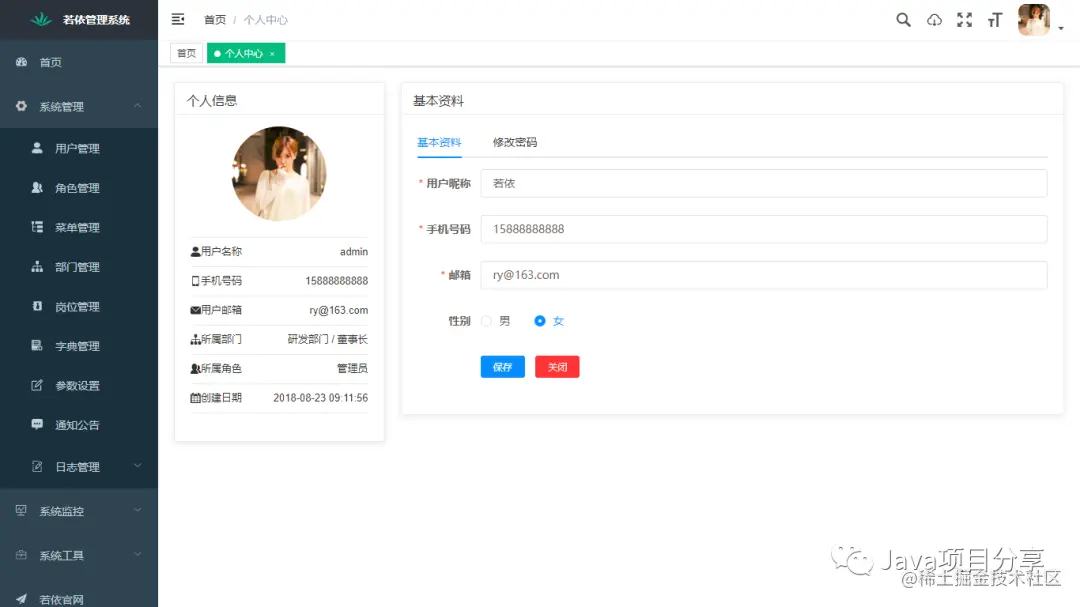Collapse the 系统管理 menu chevron

[138, 105]
